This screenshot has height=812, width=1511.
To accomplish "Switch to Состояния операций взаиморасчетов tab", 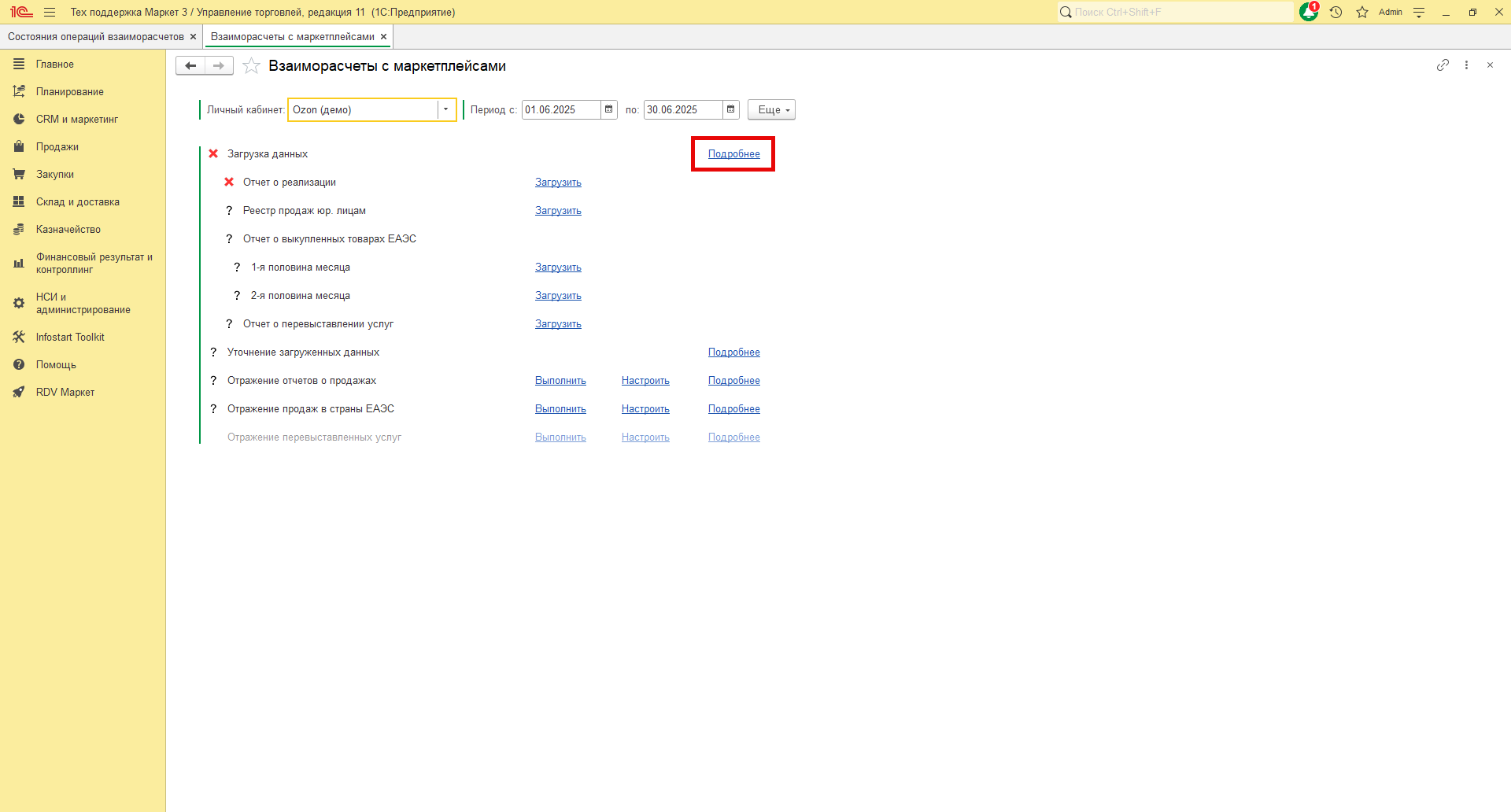I will tap(95, 37).
